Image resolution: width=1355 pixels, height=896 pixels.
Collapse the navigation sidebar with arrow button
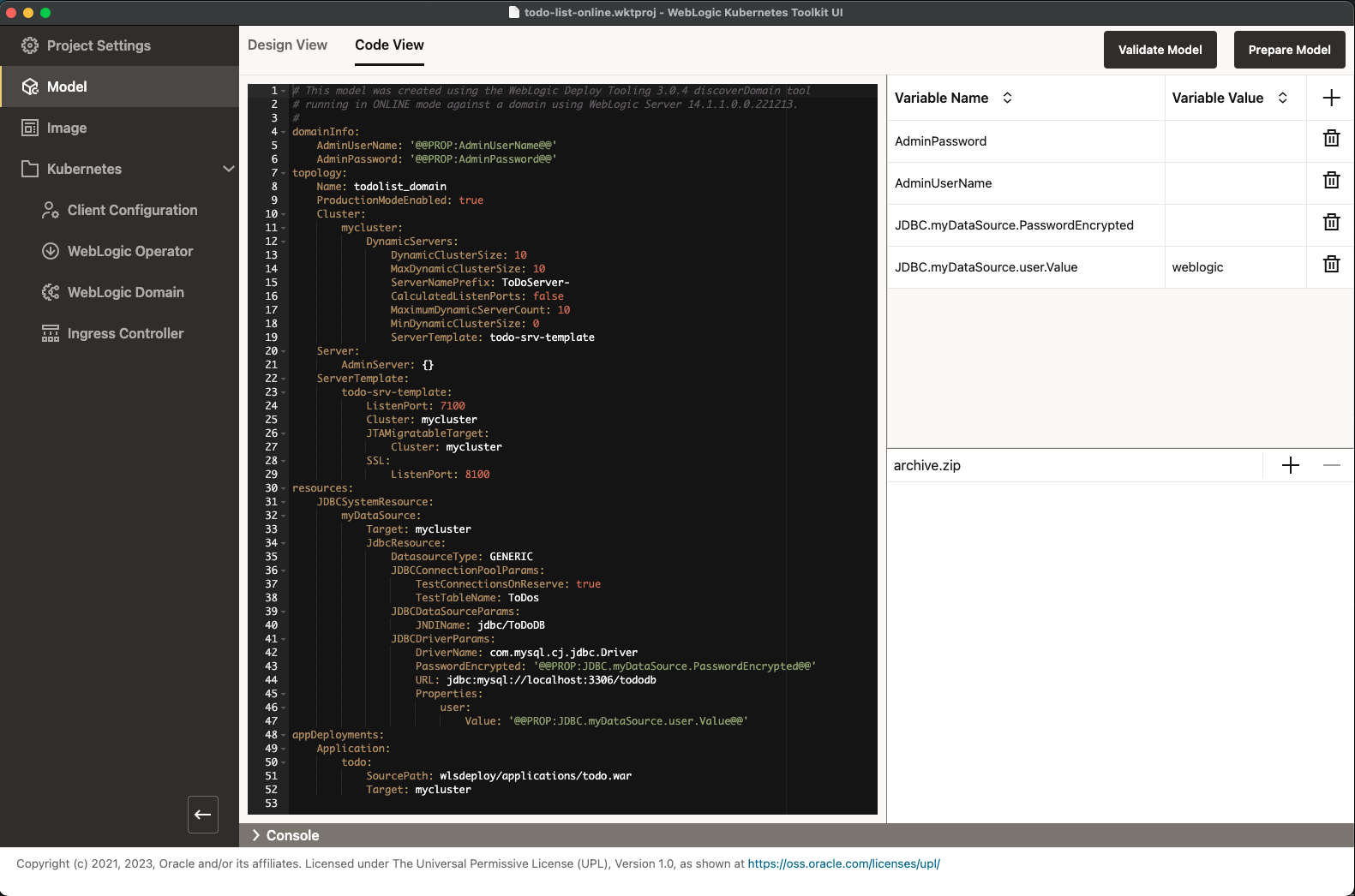coord(203,815)
